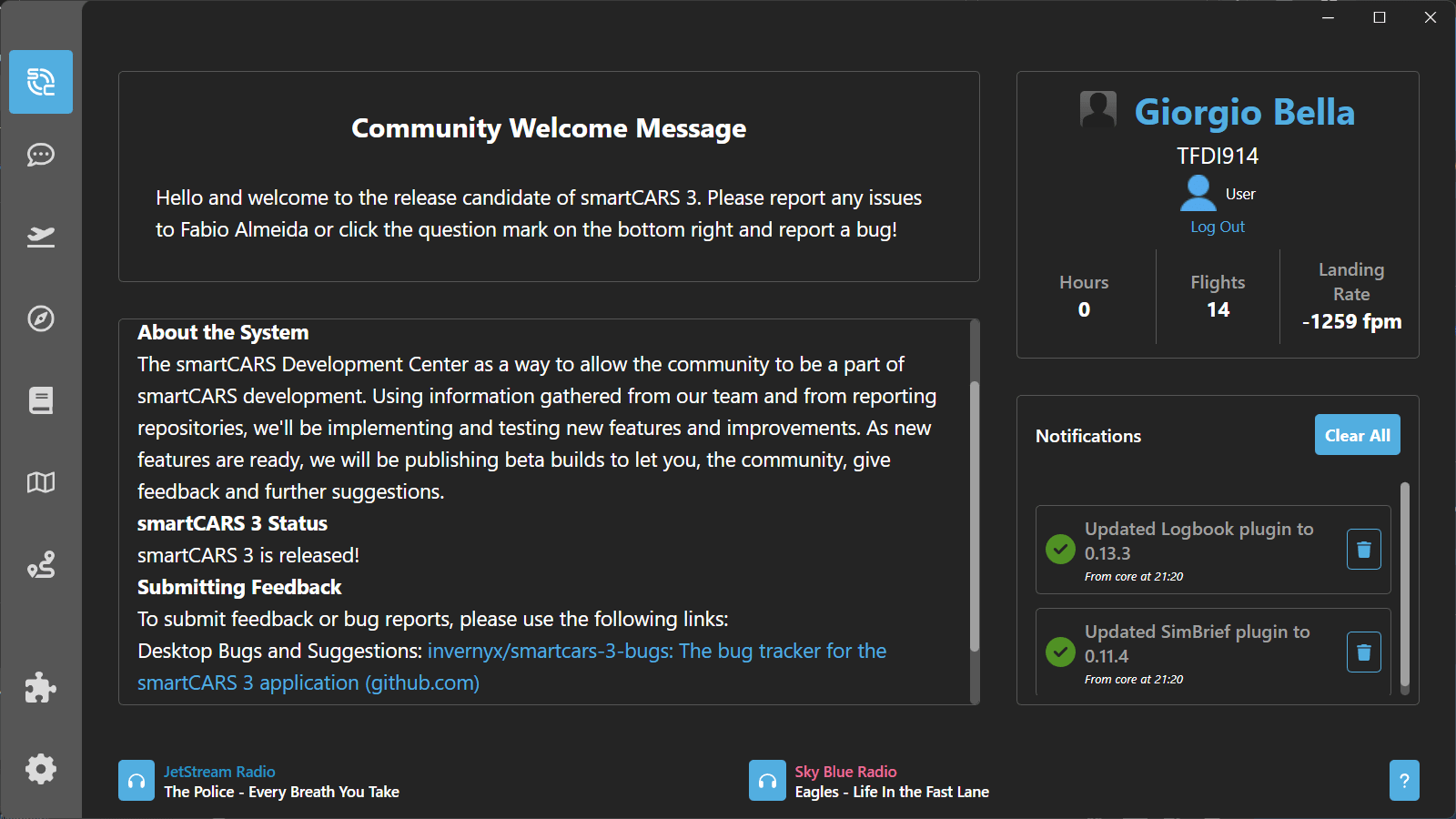Click the notifications list scrollbar
This screenshot has height=819, width=1456.
click(x=1405, y=582)
